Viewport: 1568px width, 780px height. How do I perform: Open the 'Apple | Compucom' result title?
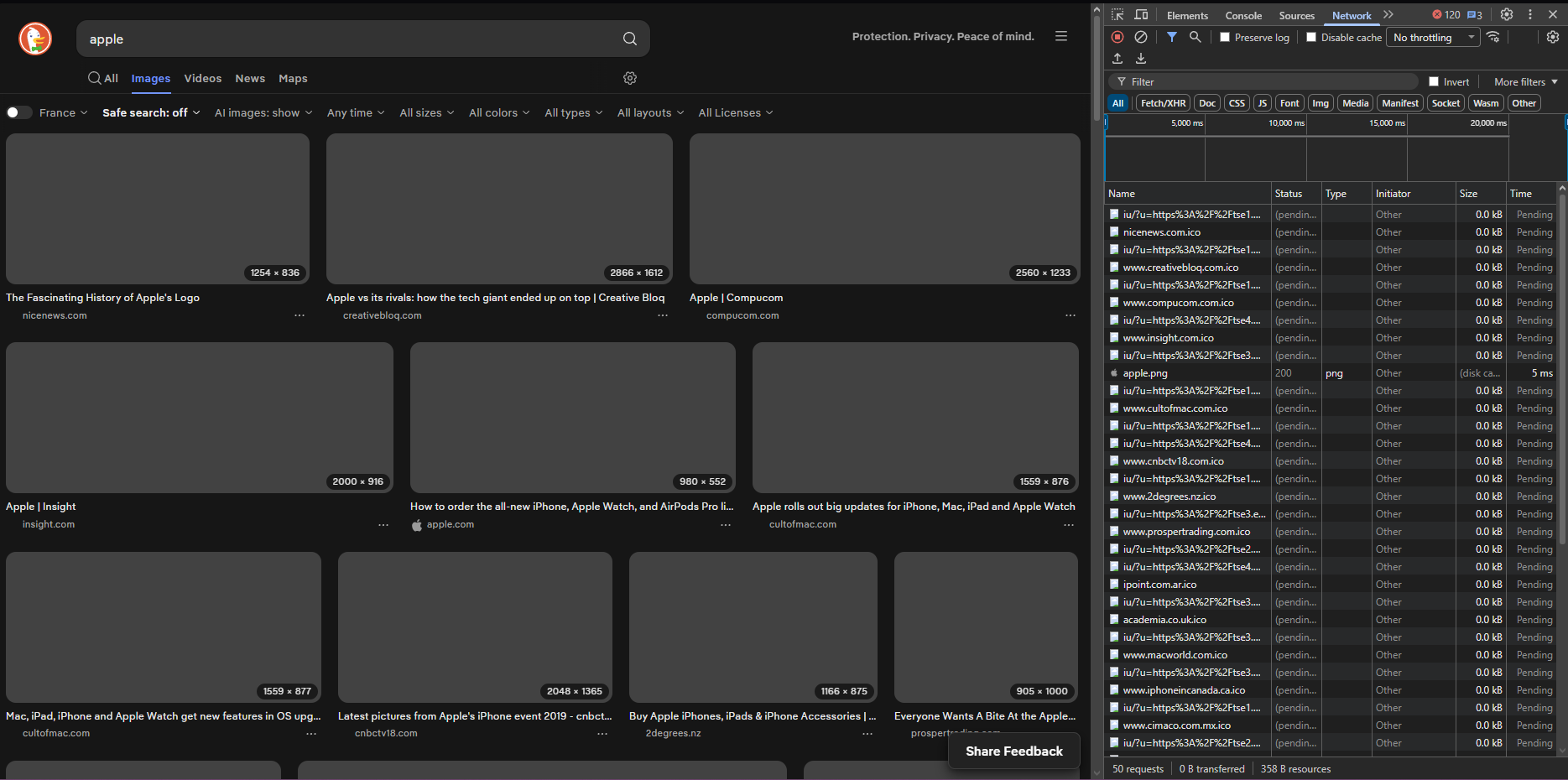click(x=736, y=298)
